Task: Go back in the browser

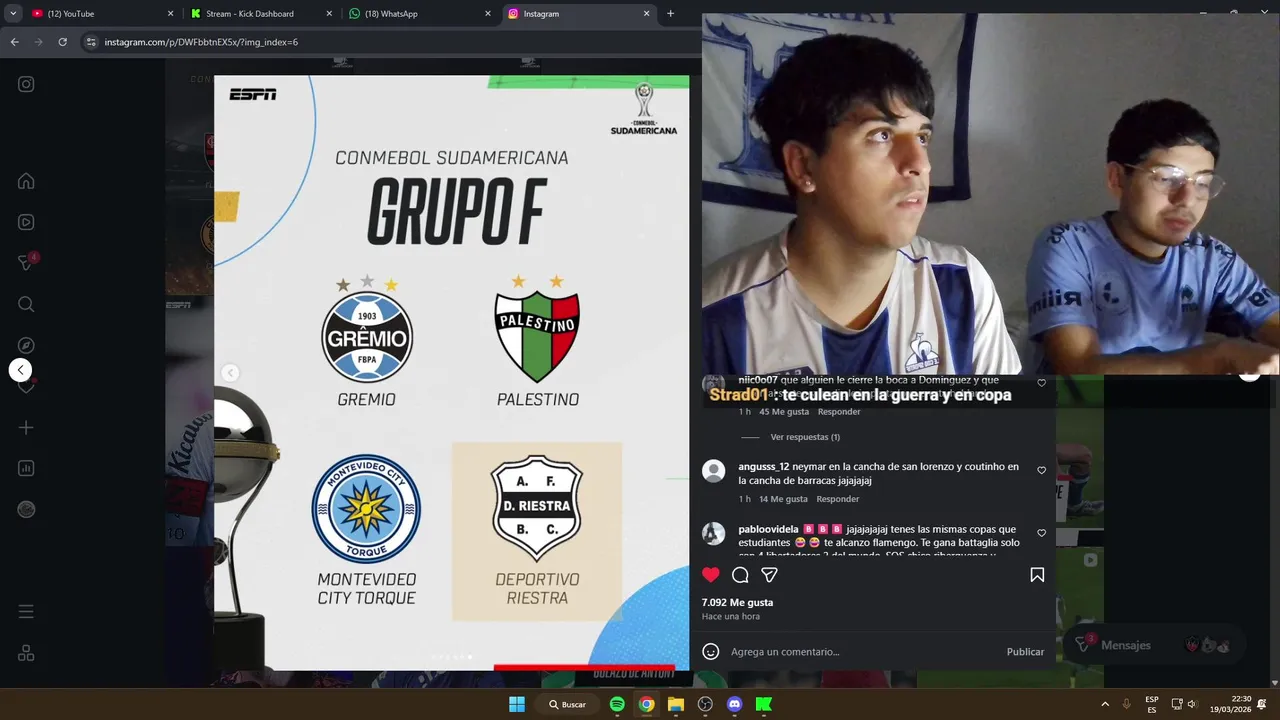Action: [14, 42]
